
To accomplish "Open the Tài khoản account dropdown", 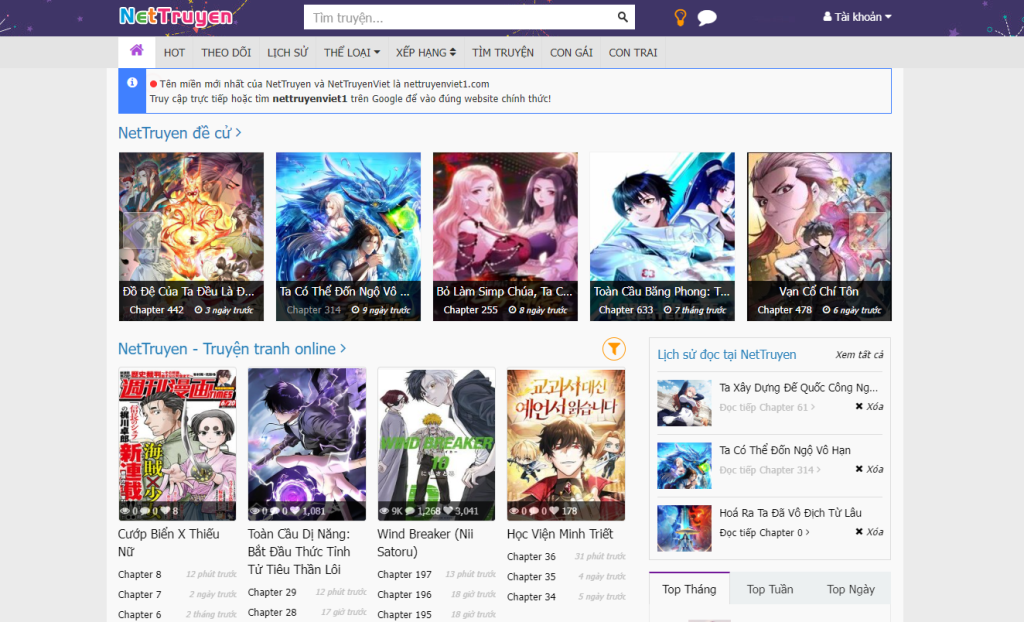I will click(x=856, y=17).
